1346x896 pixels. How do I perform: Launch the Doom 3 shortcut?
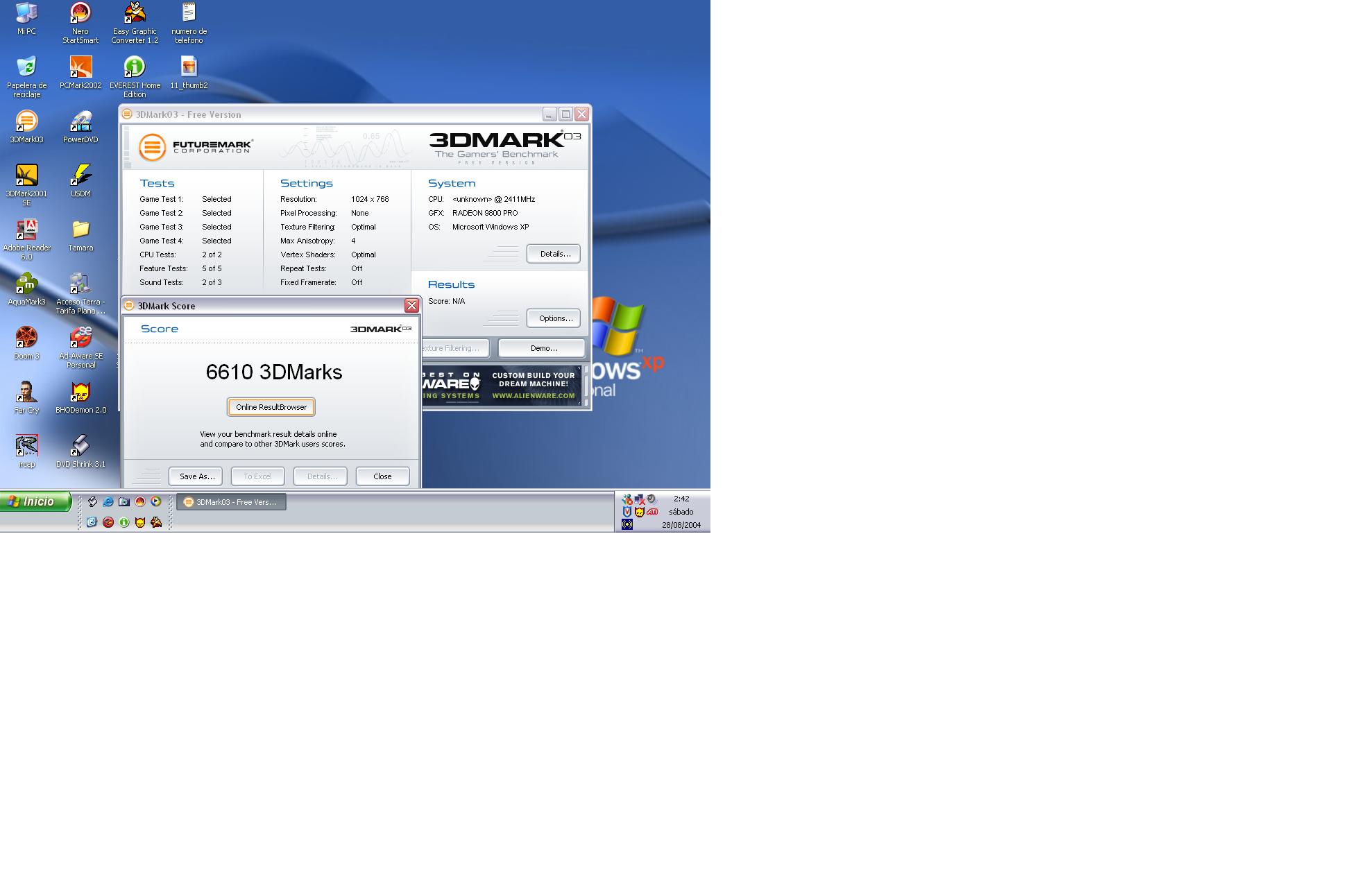(26, 338)
